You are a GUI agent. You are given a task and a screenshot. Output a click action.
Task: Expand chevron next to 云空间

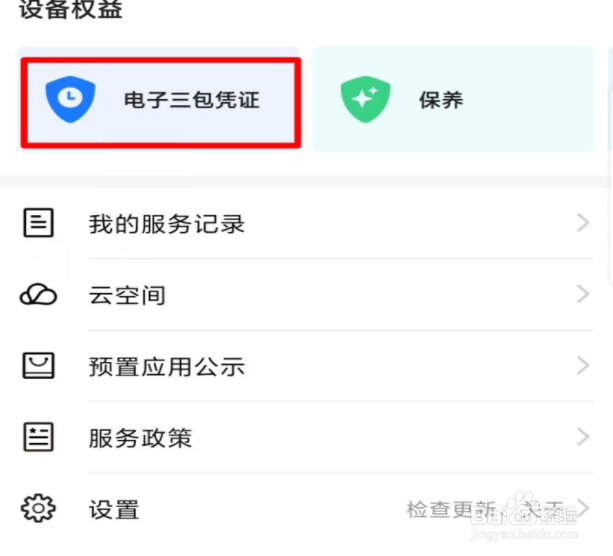coord(583,294)
